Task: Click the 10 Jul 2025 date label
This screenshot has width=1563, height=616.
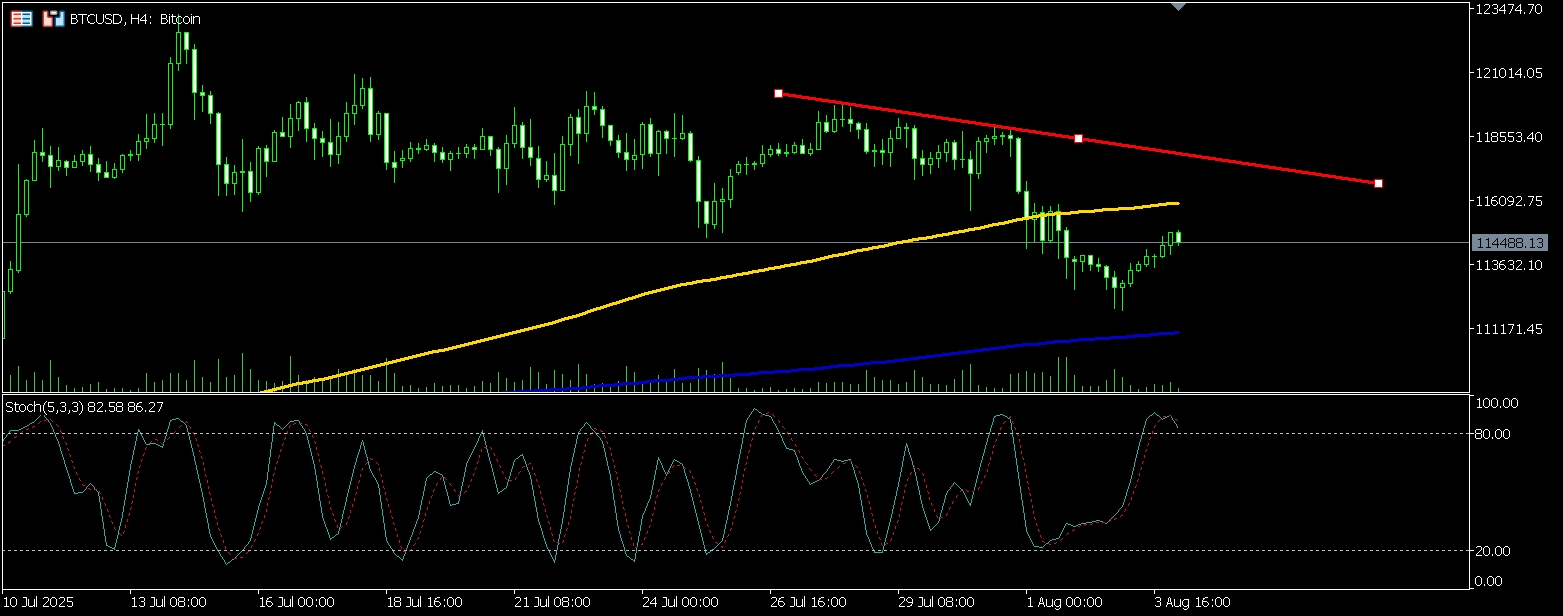Action: tap(39, 602)
